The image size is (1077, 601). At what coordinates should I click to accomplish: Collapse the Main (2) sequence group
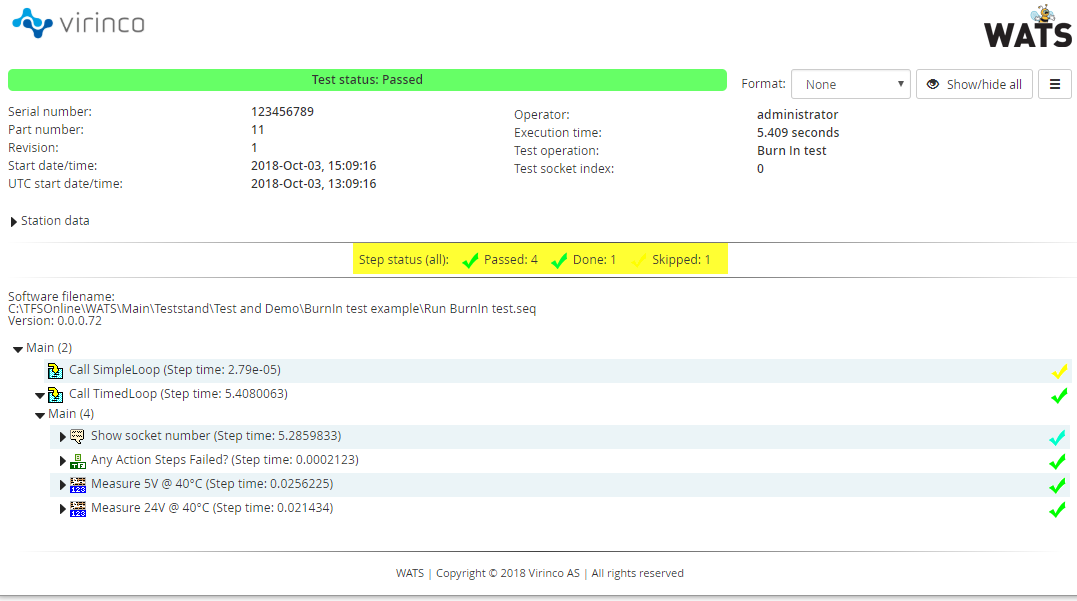(18, 348)
